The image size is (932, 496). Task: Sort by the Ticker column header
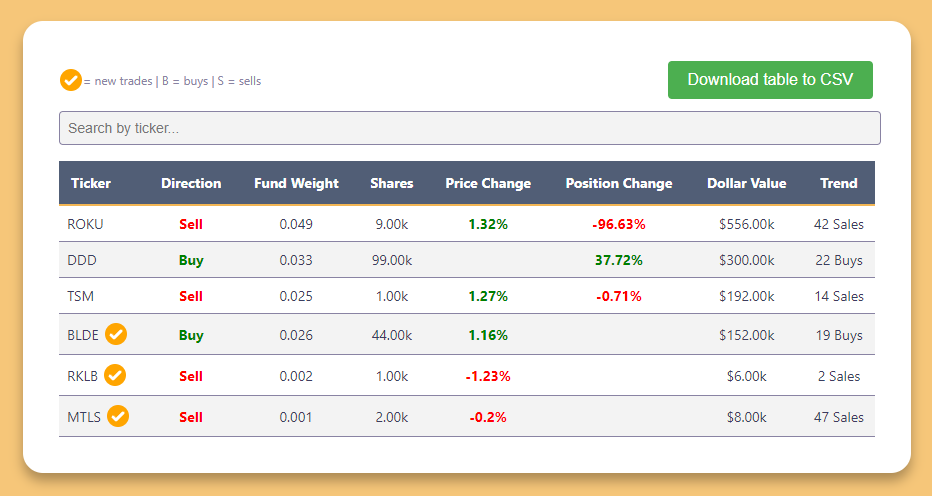91,183
